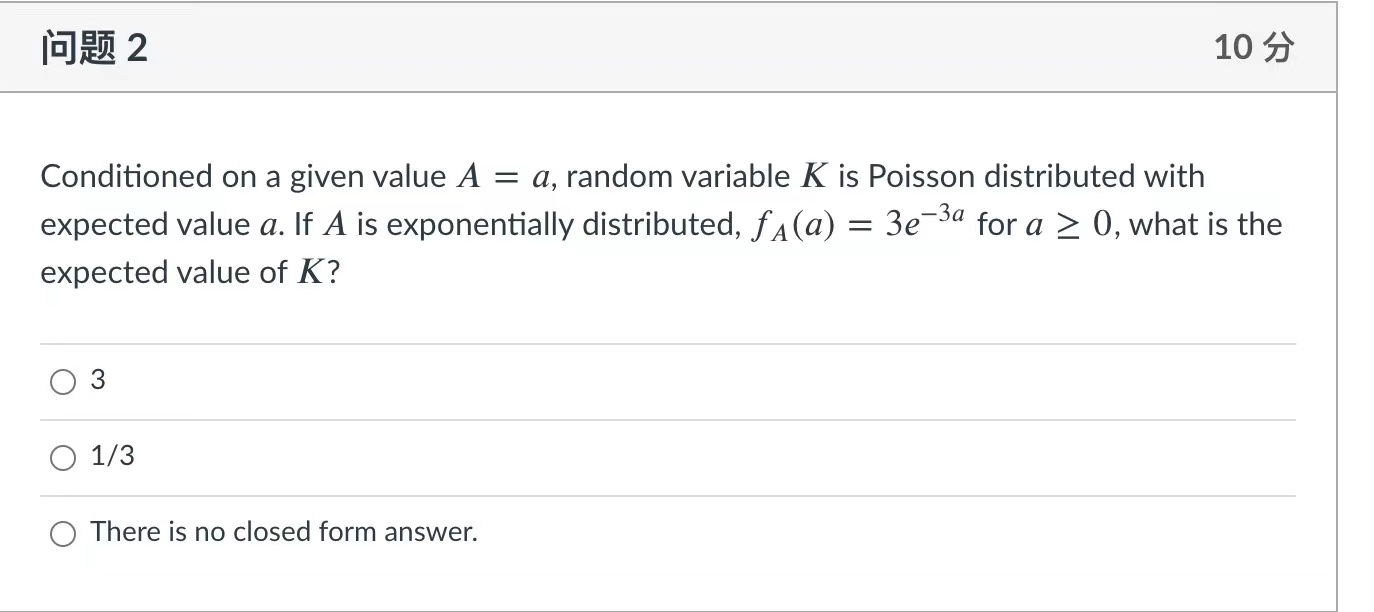Click the answer label "1/3"
The width and height of the screenshot is (1374, 612).
111,456
